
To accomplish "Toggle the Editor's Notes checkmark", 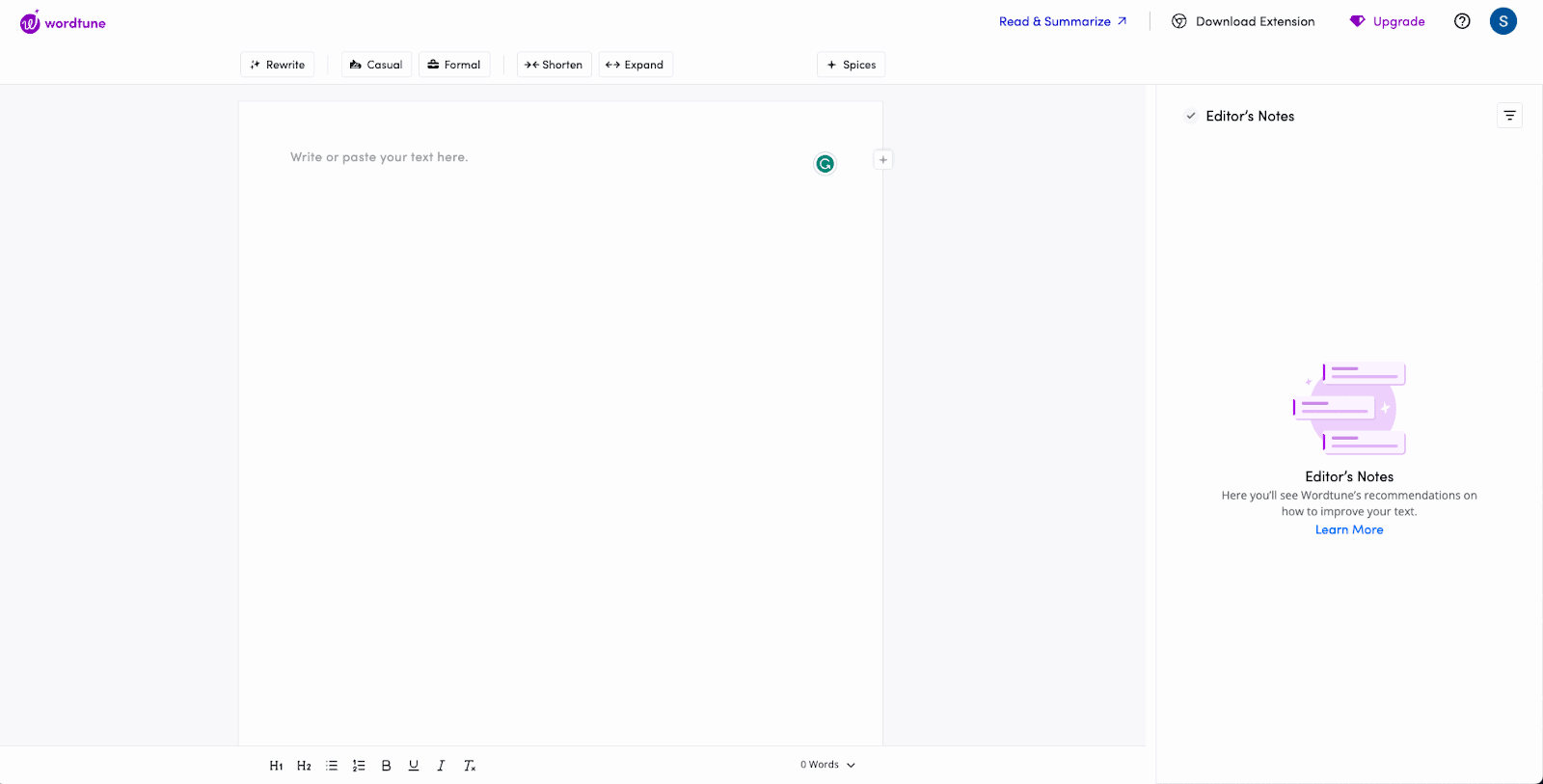I will click(1191, 116).
